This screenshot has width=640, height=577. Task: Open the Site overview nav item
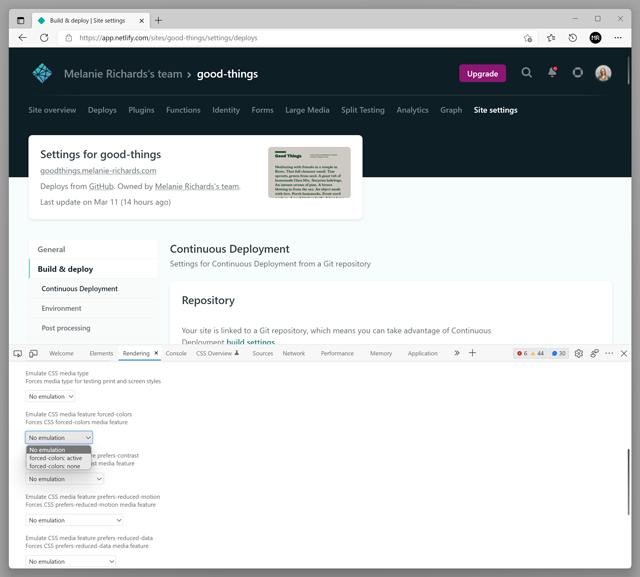pos(52,110)
